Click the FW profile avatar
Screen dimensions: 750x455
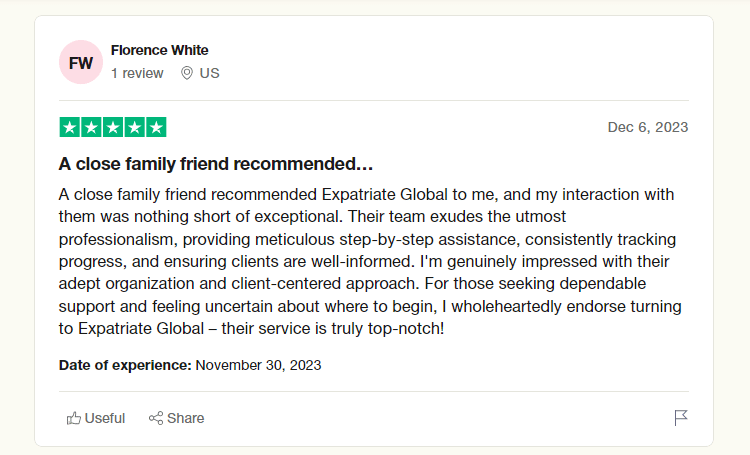[x=81, y=62]
